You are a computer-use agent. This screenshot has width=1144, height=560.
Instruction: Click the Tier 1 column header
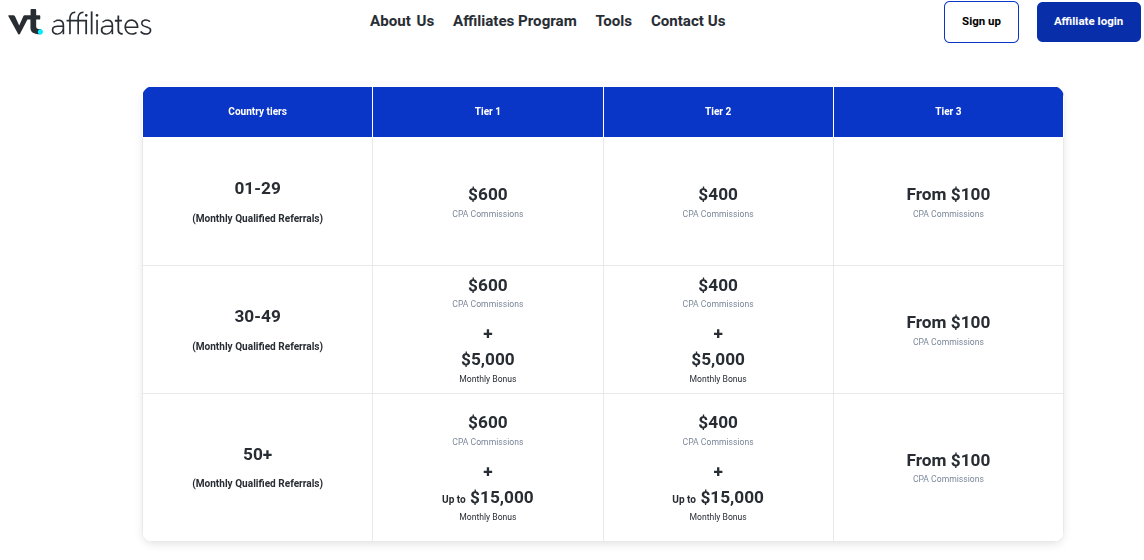click(x=487, y=112)
